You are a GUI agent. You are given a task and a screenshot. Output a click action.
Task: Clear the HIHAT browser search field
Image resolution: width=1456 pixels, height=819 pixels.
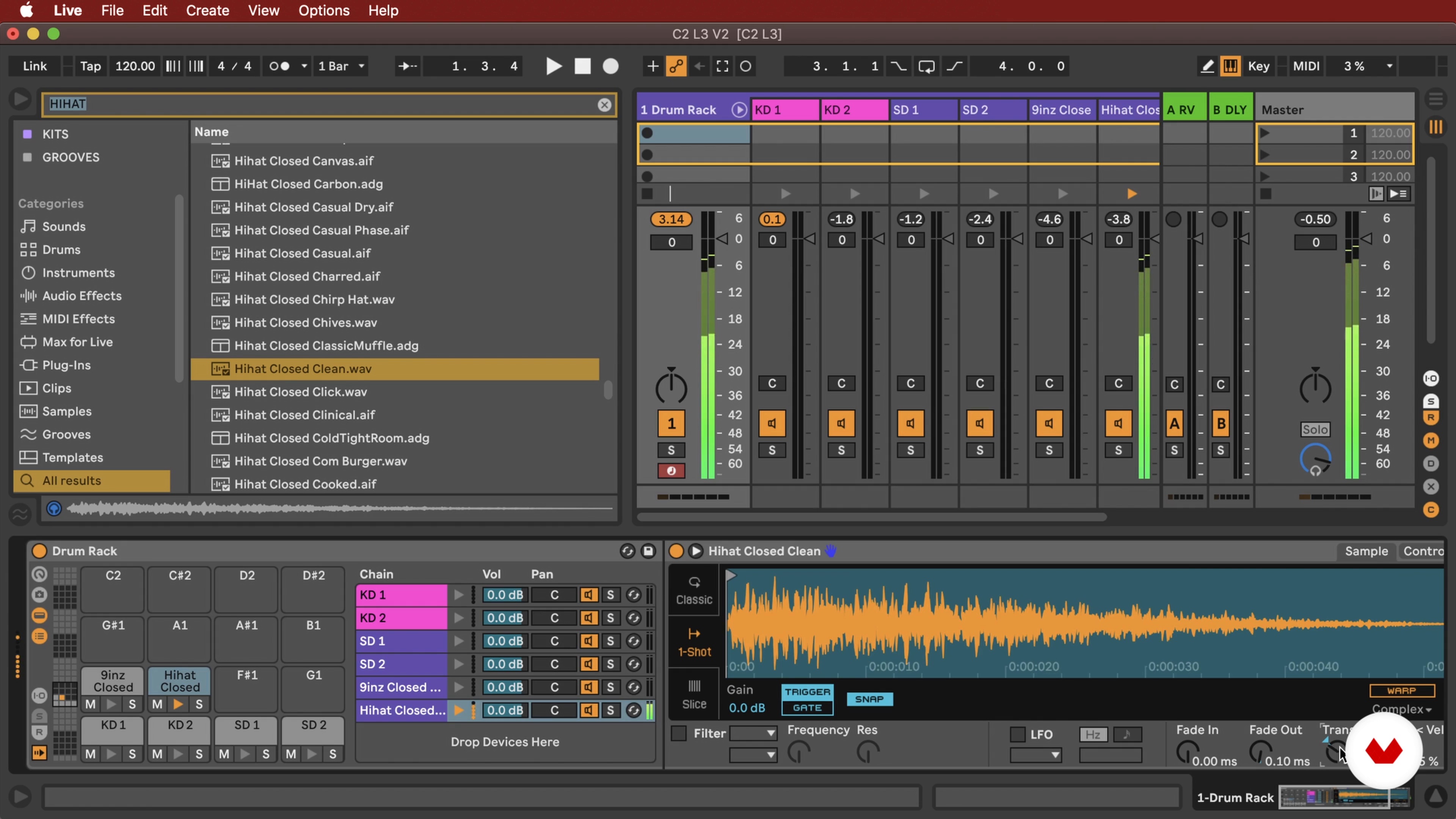coord(604,105)
